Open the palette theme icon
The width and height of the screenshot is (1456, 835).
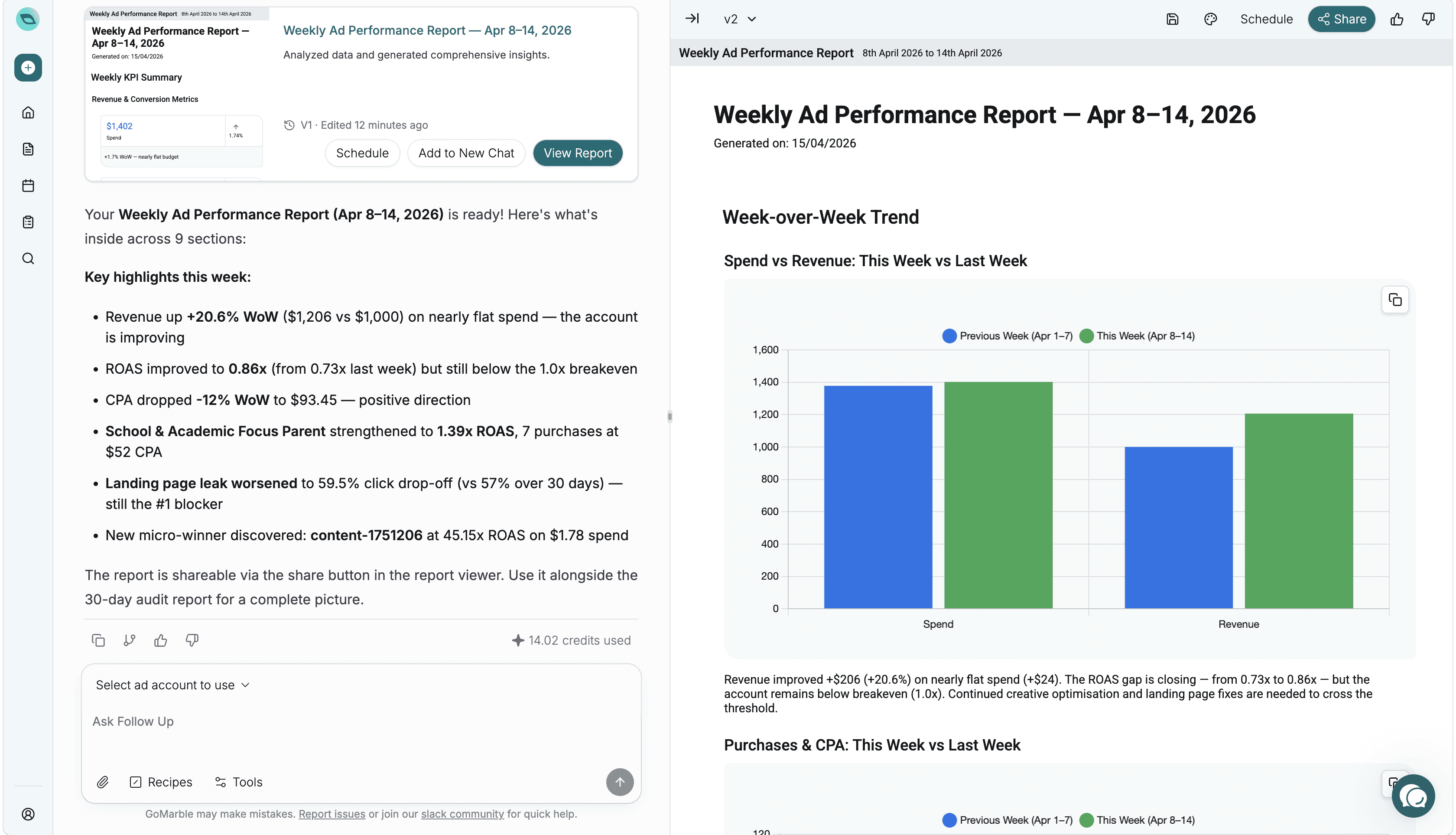(1210, 19)
